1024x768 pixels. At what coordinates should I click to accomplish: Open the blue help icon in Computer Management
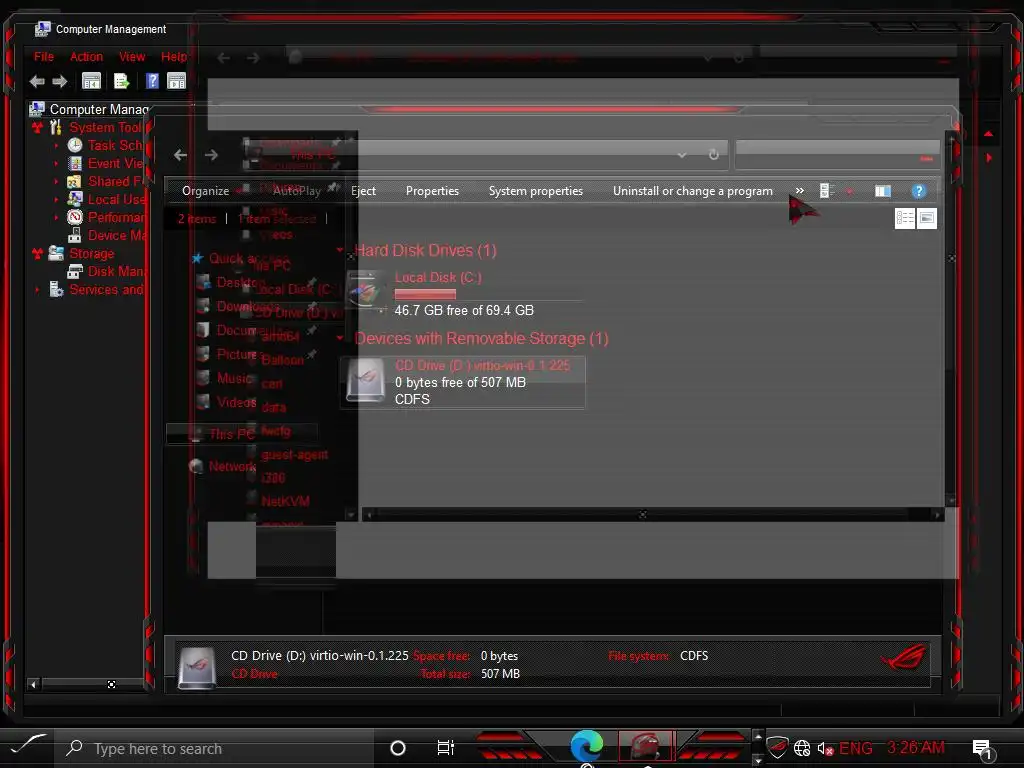click(152, 81)
